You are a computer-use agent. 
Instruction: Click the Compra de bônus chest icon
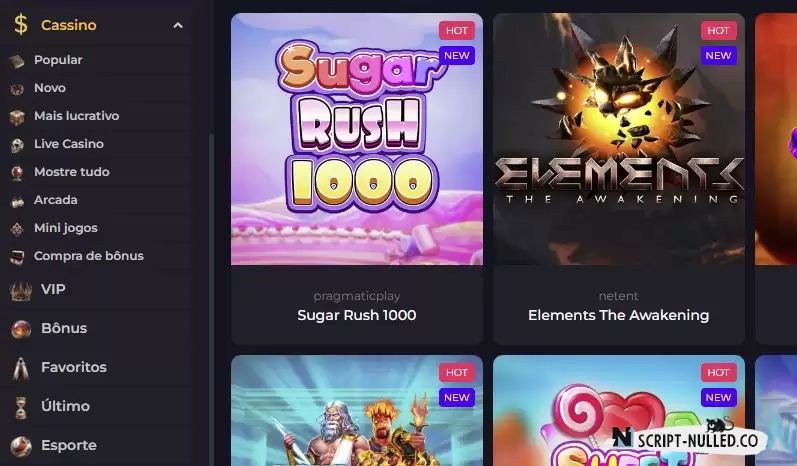pos(17,257)
